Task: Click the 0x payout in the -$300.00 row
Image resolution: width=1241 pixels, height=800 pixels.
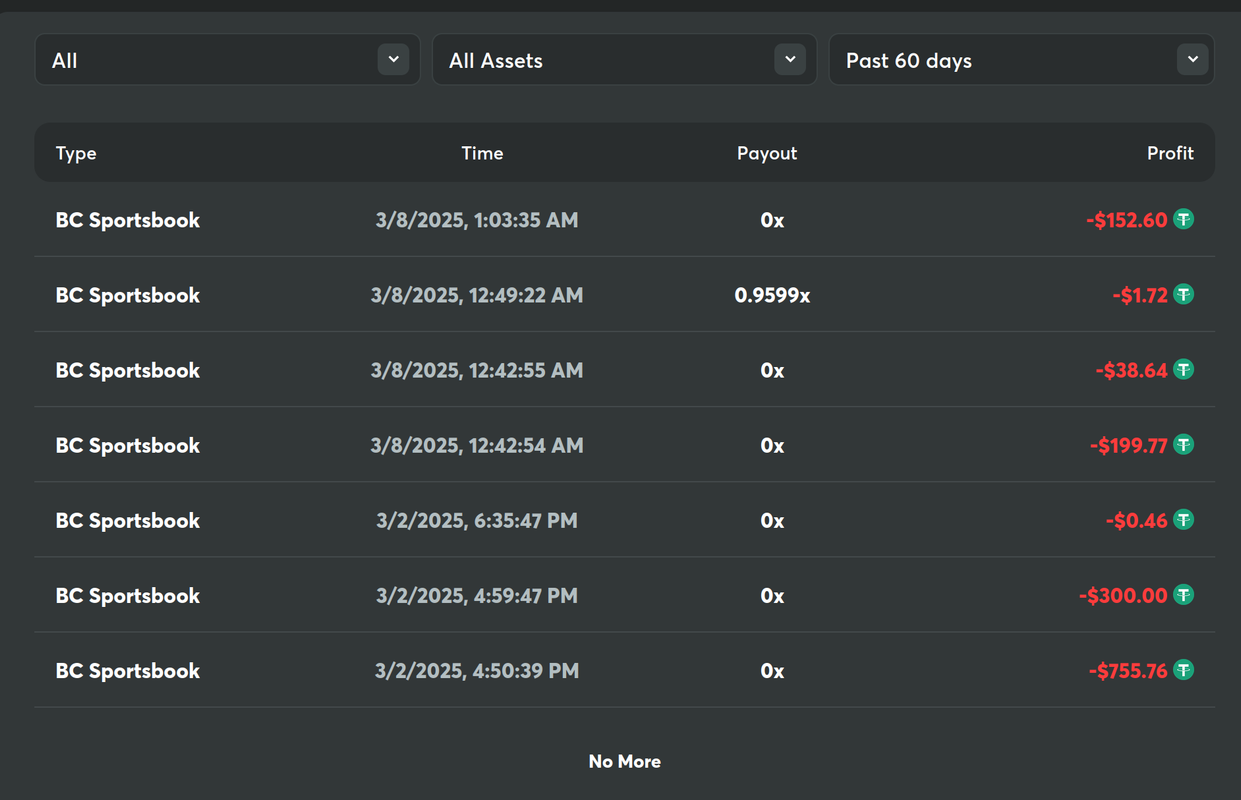Action: [x=772, y=595]
